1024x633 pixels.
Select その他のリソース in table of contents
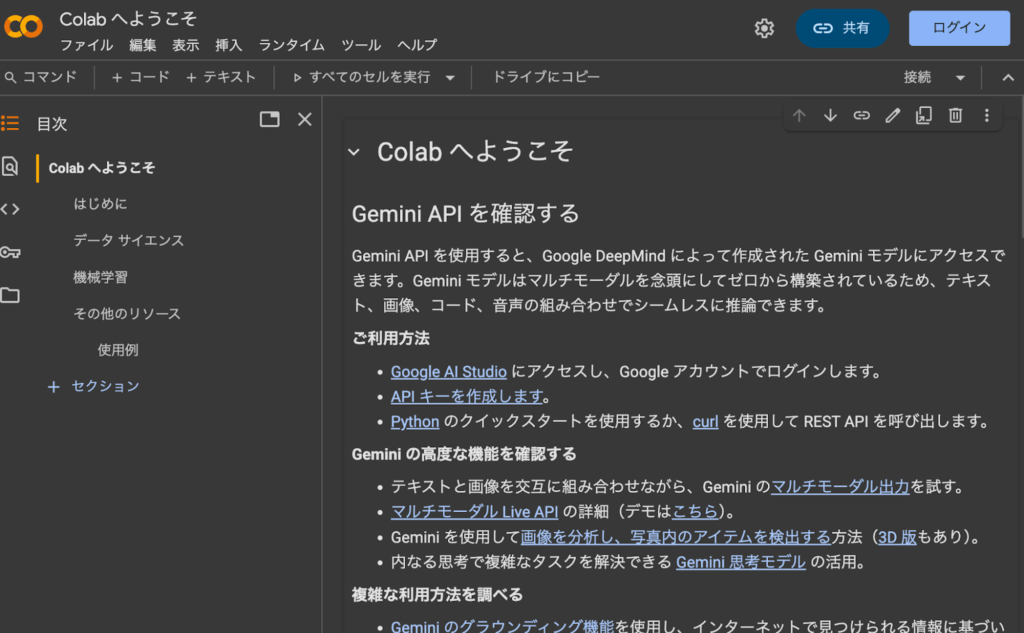tap(127, 314)
